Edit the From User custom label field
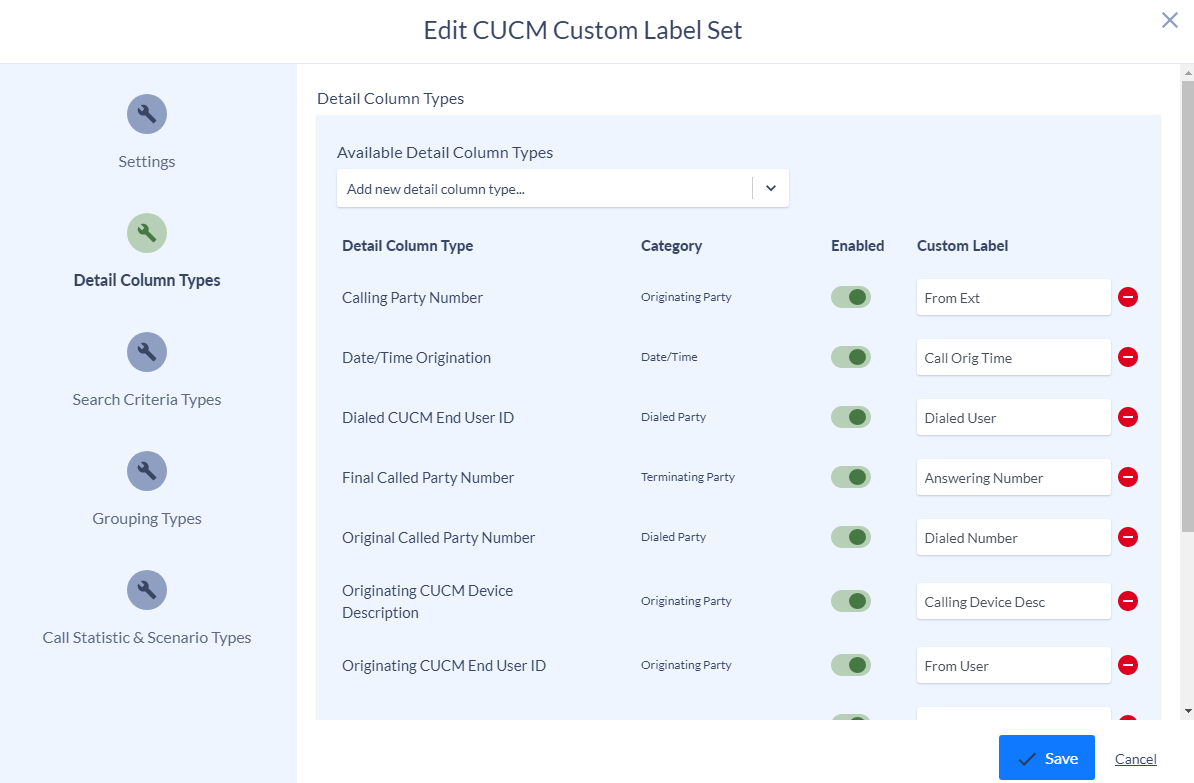 point(1014,665)
